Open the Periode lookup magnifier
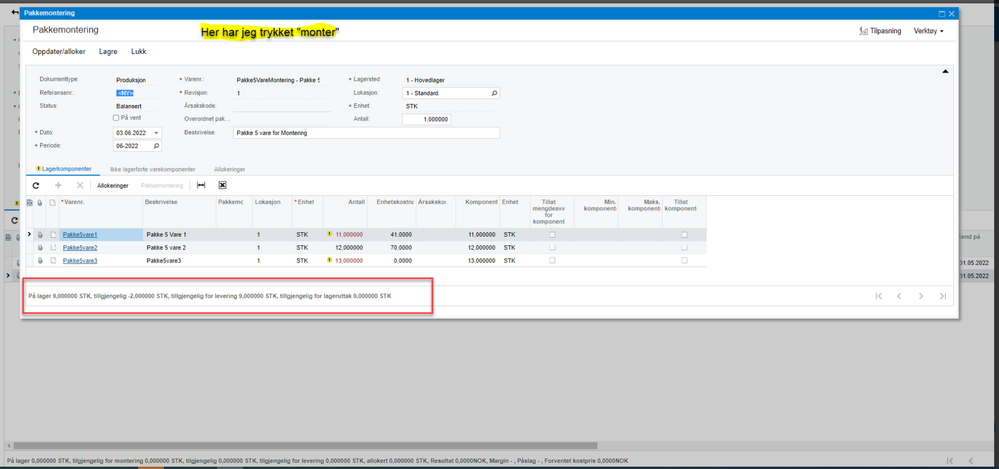The image size is (999, 469). tap(157, 146)
